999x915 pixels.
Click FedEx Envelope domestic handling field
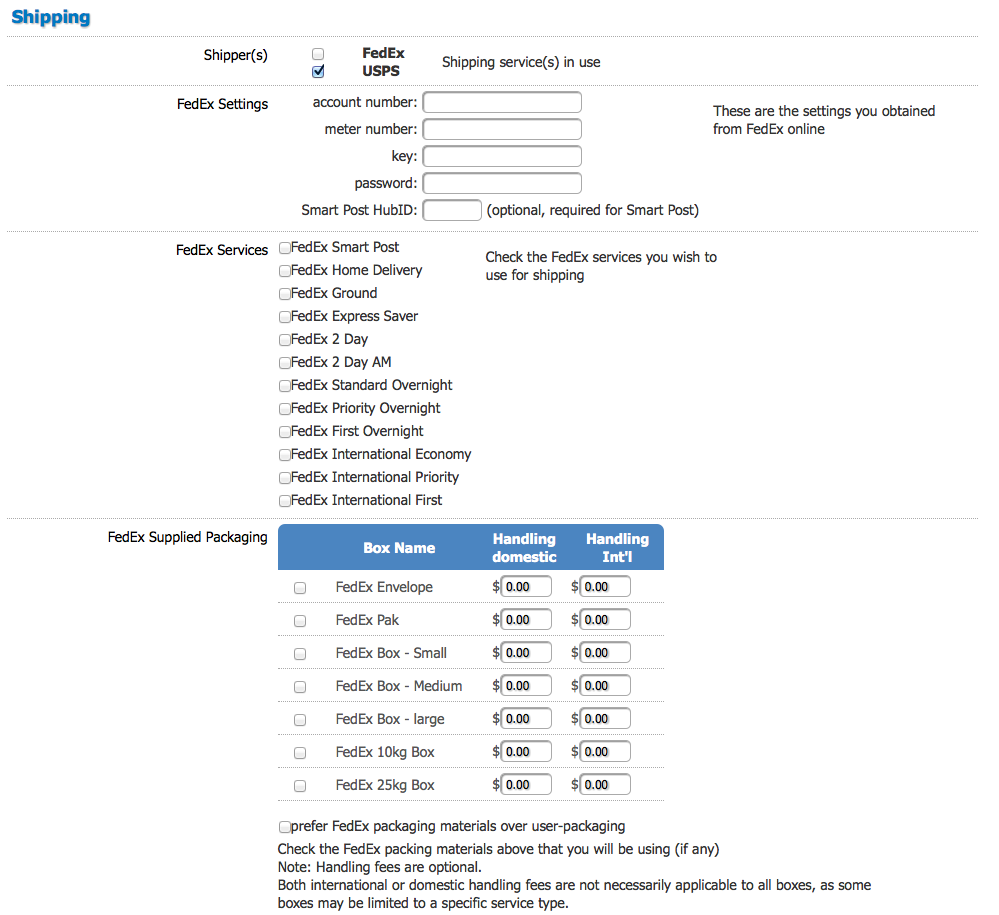[x=526, y=586]
